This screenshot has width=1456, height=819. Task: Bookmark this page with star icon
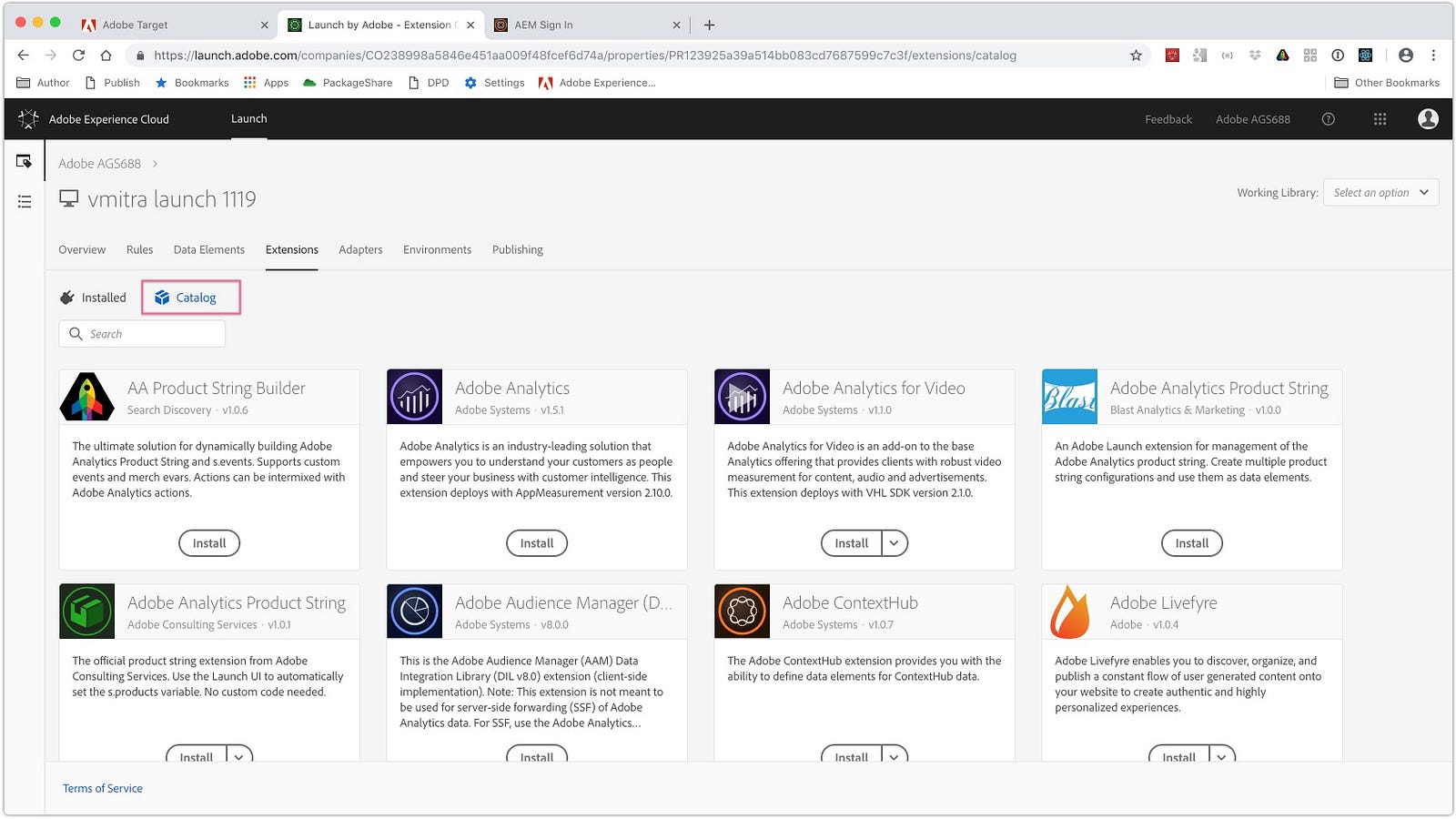tap(1136, 56)
